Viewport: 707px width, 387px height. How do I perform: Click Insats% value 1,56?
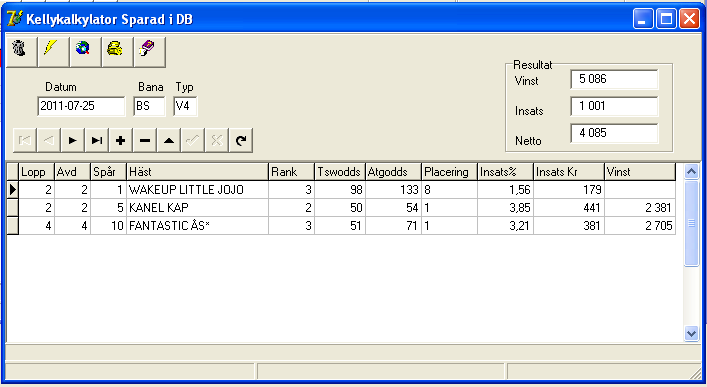505,190
